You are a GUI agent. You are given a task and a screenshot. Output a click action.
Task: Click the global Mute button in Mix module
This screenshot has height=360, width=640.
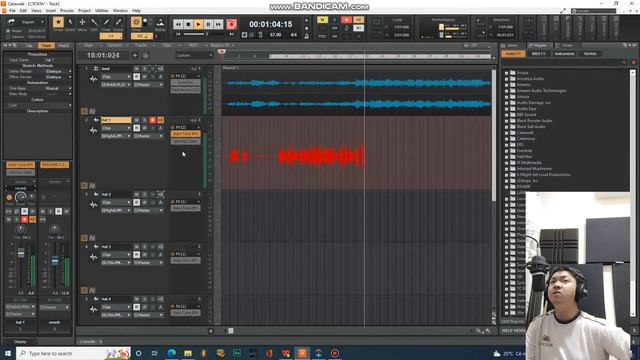322,20
